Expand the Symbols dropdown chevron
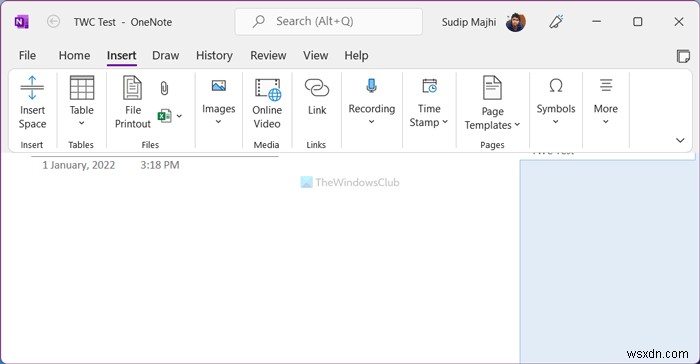The height and width of the screenshot is (364, 700). (x=556, y=121)
